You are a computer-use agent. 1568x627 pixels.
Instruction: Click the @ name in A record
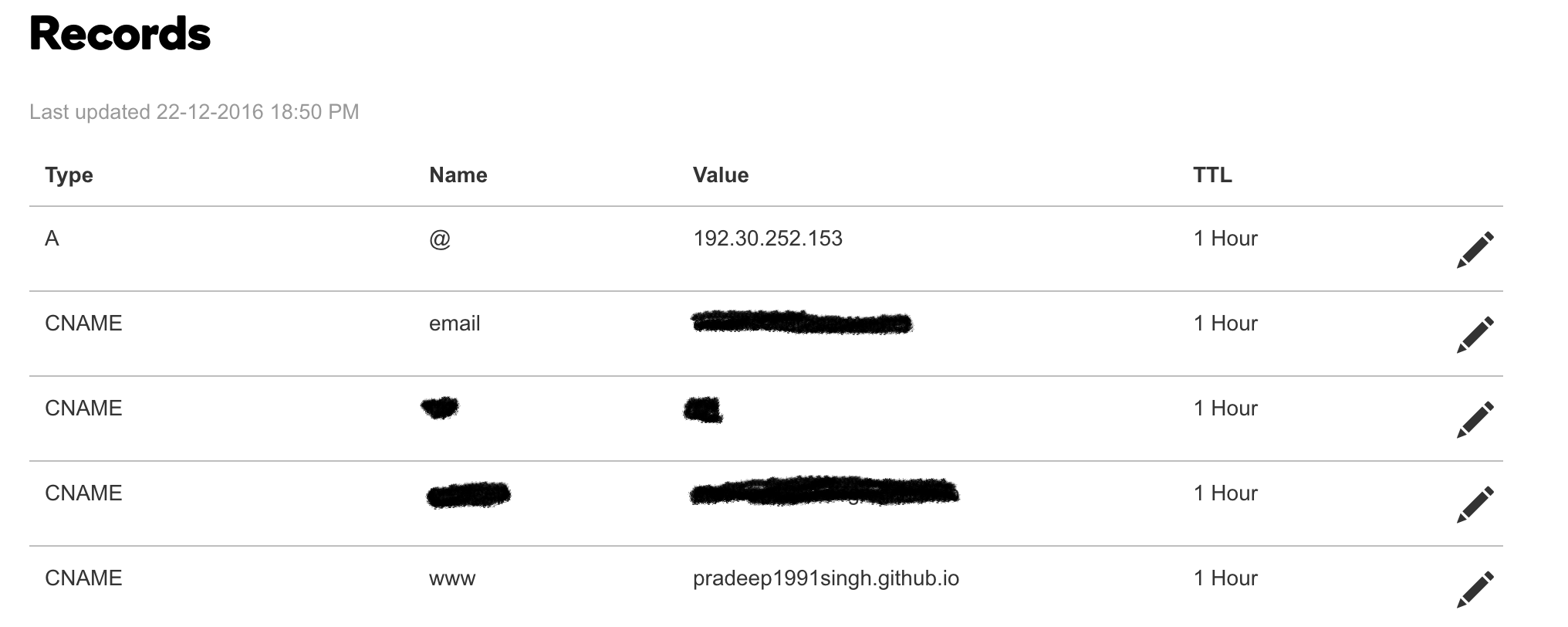click(440, 239)
